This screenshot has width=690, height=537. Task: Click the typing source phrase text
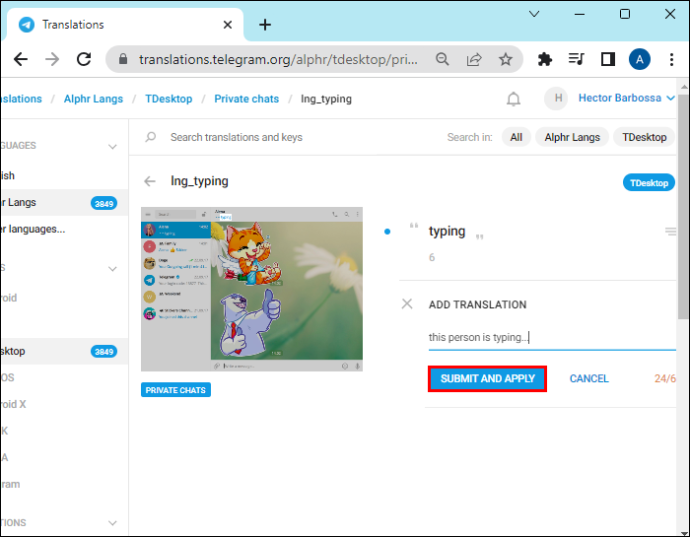pyautogui.click(x=447, y=232)
